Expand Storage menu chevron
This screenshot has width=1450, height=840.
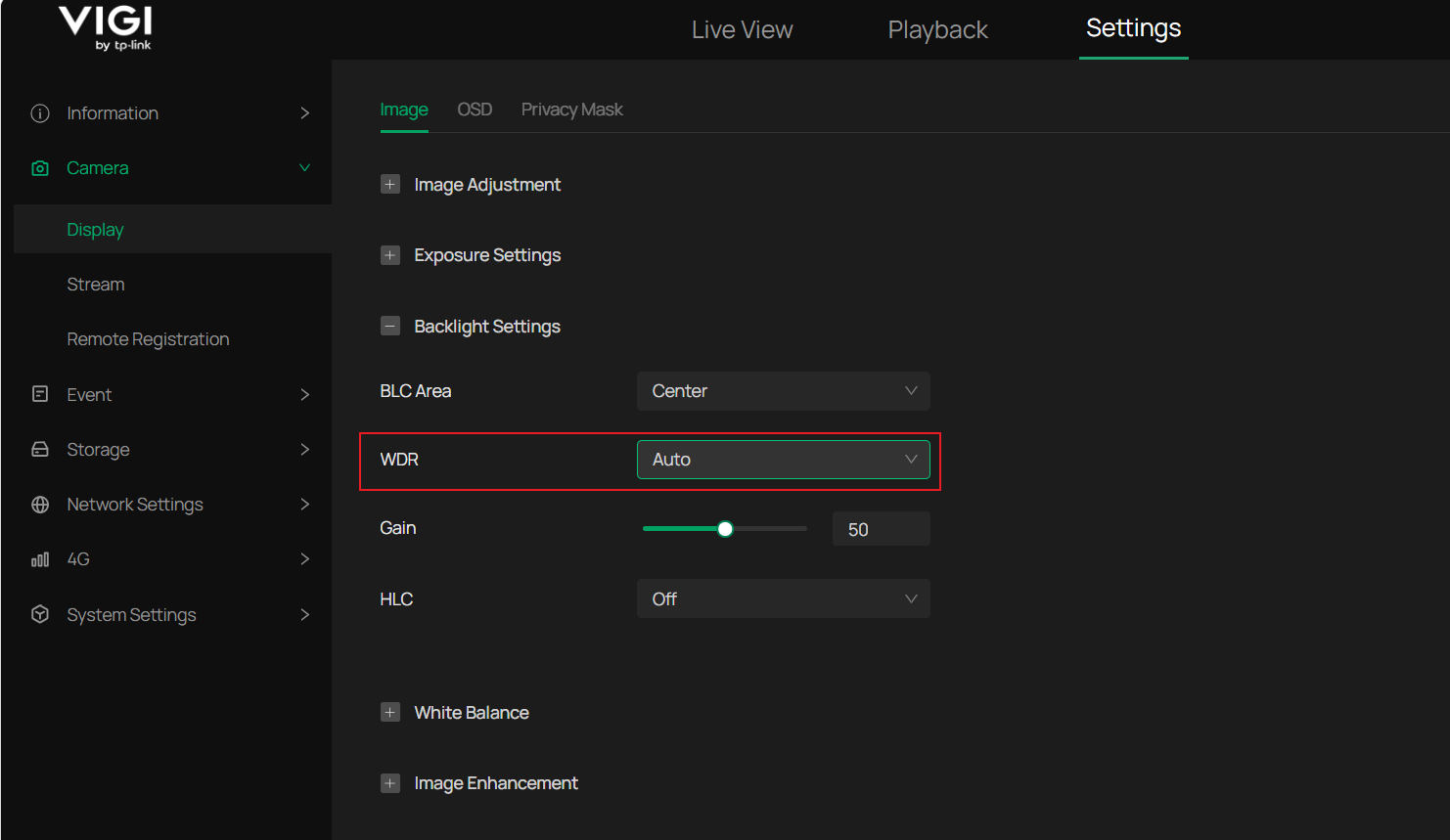tap(305, 449)
